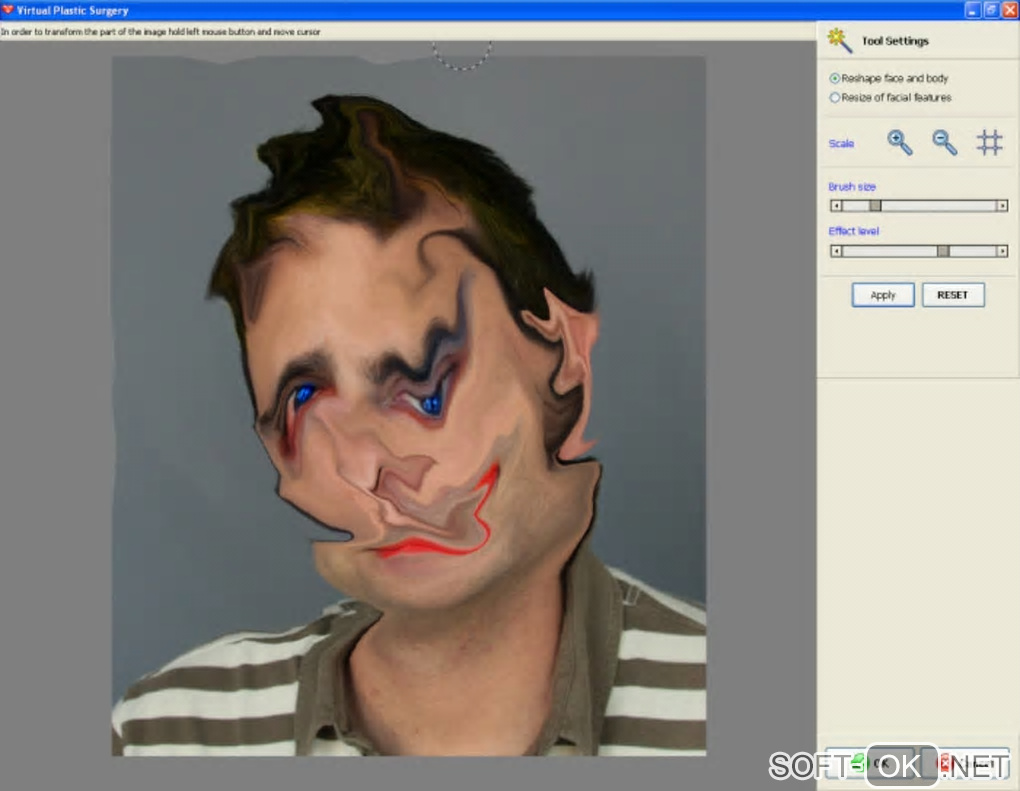Click the Tool Settings wand icon
Screen dimensions: 1020x791
pos(839,40)
